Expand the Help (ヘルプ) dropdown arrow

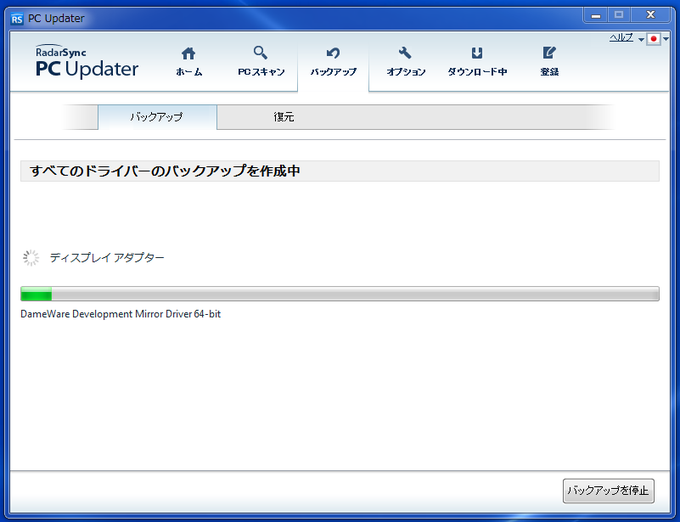click(641, 39)
